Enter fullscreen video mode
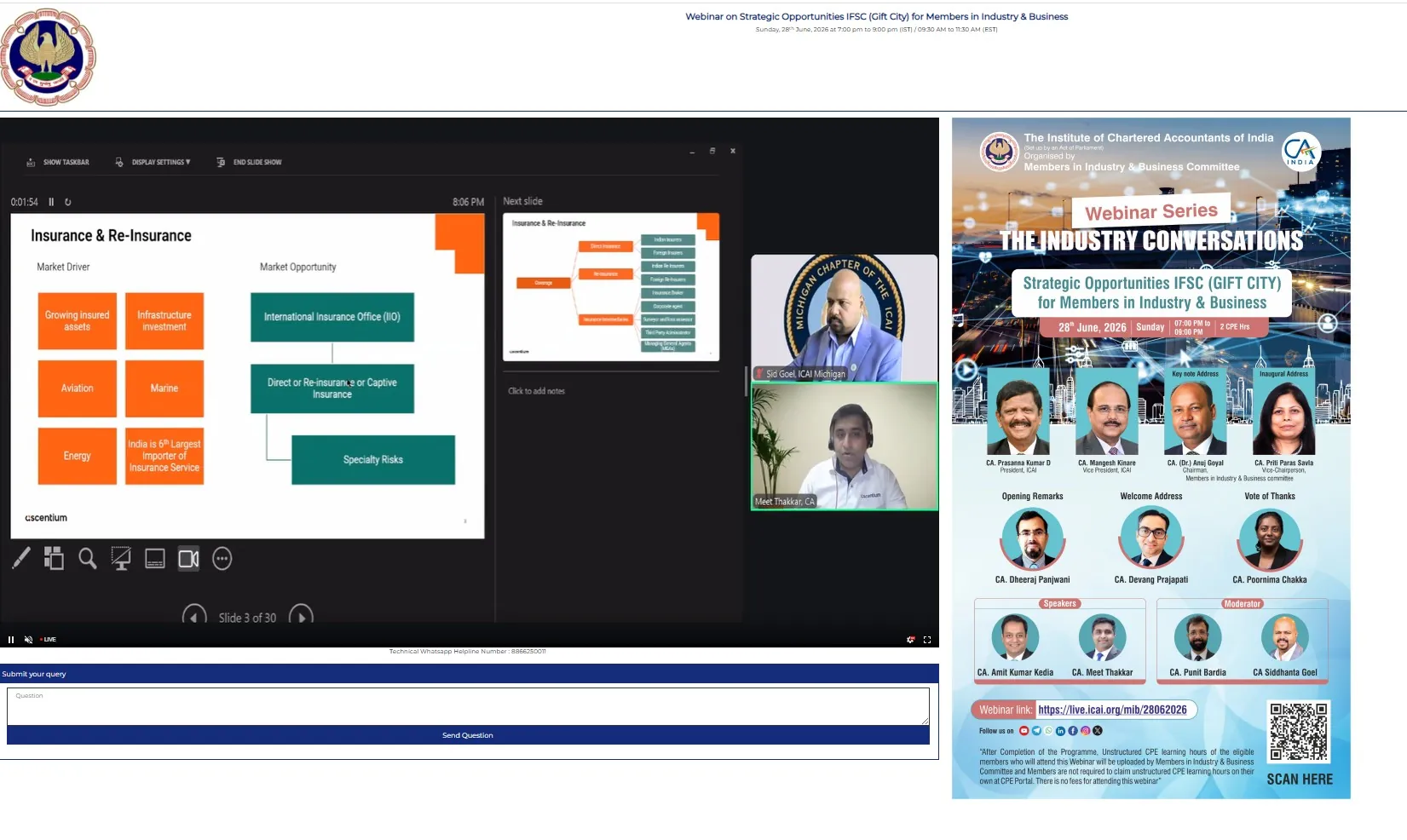 927,639
